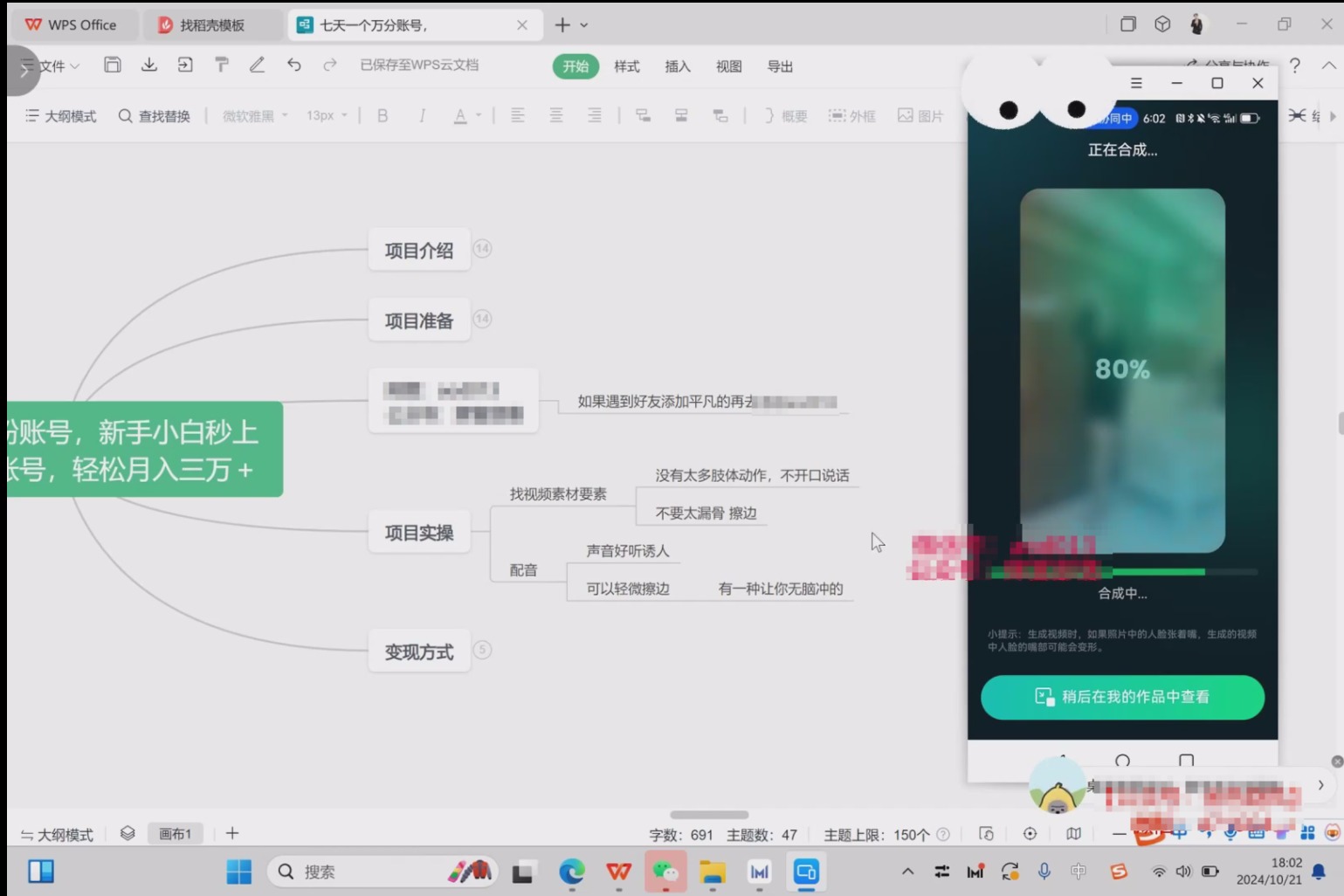Select the 变现方式 node
1344x896 pixels.
pos(419,652)
